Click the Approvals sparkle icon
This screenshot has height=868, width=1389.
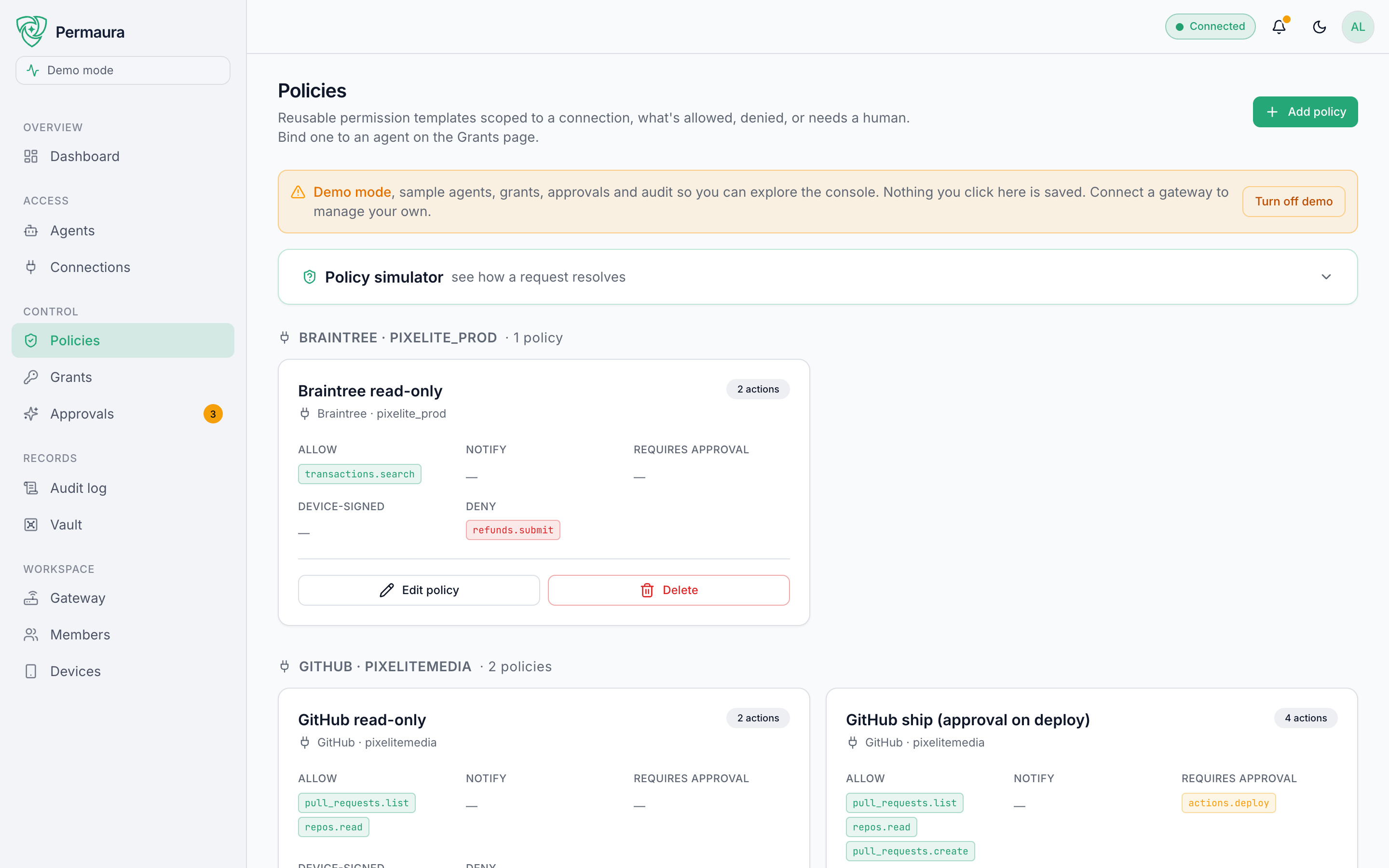click(31, 414)
